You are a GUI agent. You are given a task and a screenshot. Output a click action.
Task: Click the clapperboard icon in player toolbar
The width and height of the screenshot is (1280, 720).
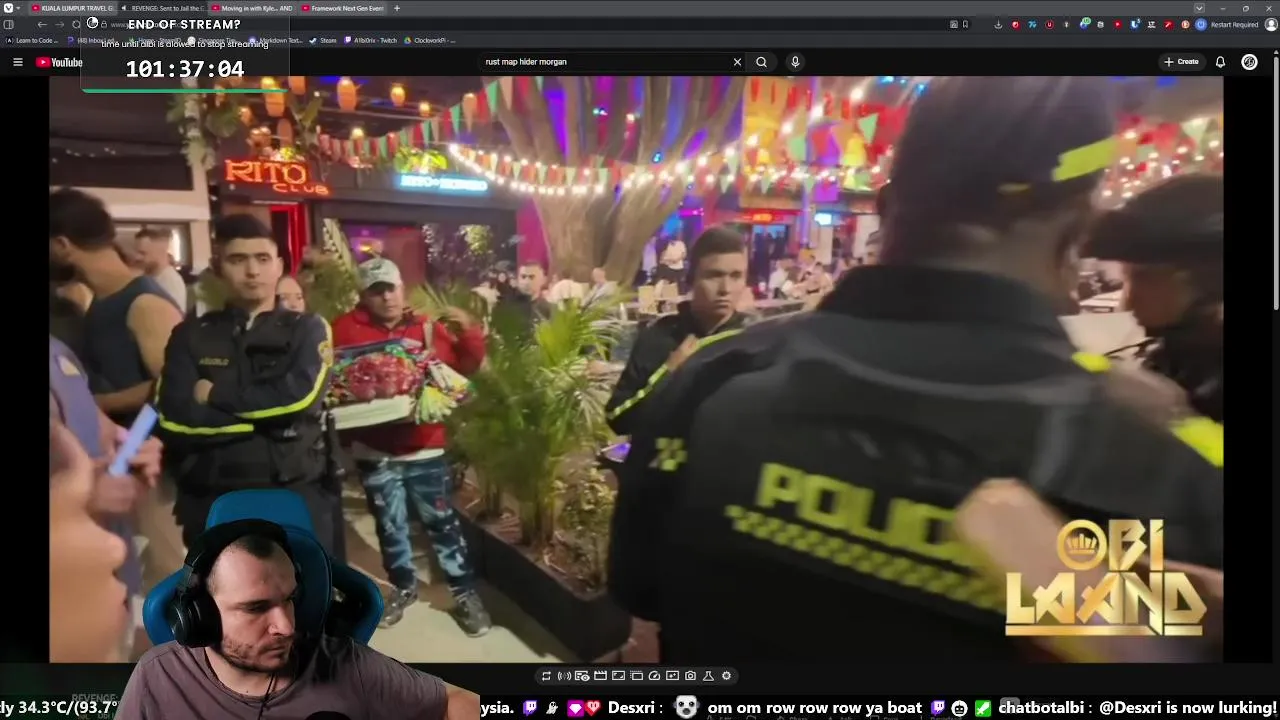[600, 676]
